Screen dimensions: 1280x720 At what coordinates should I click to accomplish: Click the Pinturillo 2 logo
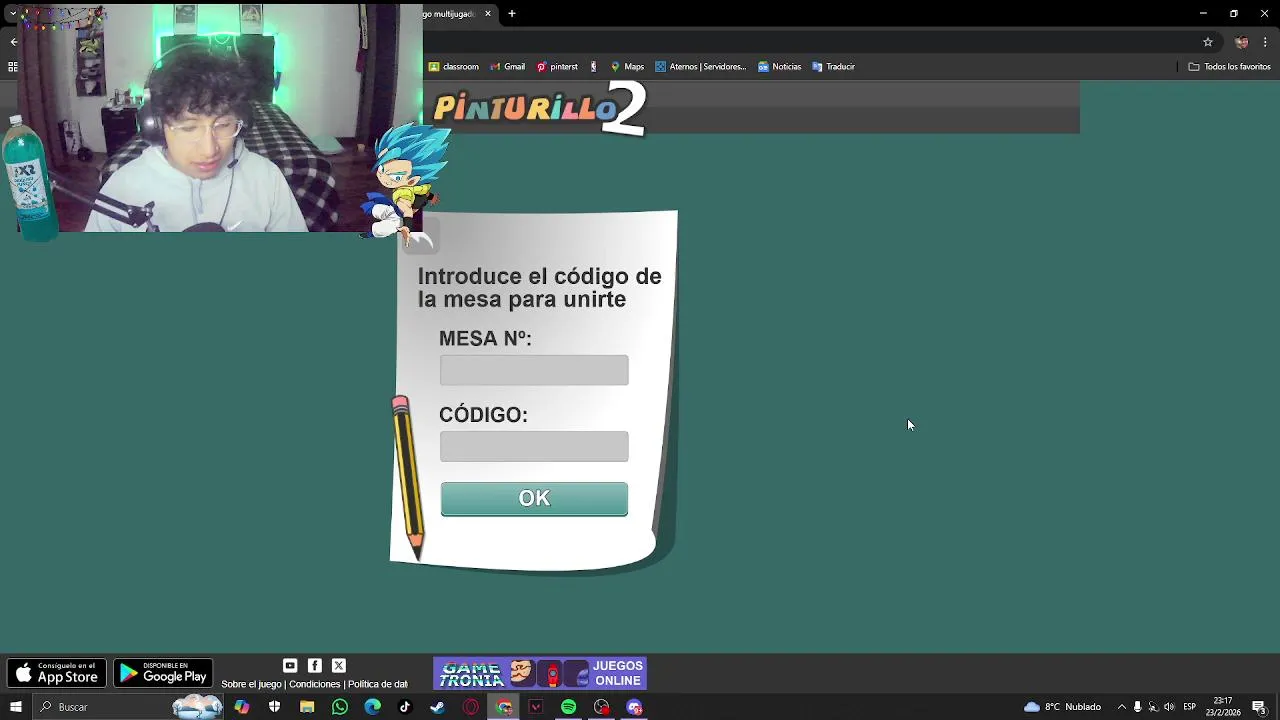pyautogui.click(x=540, y=108)
